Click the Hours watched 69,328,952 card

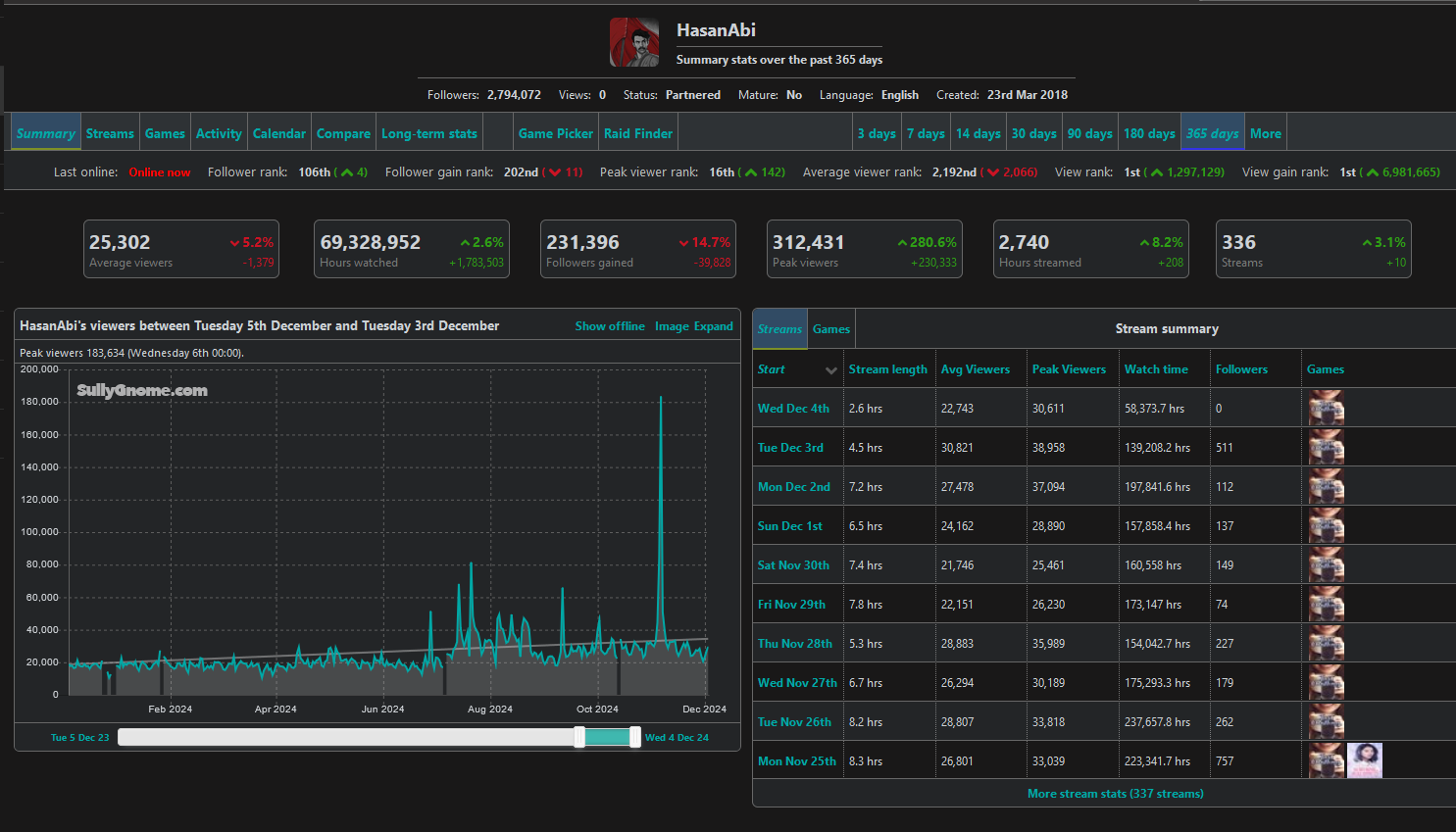[412, 249]
